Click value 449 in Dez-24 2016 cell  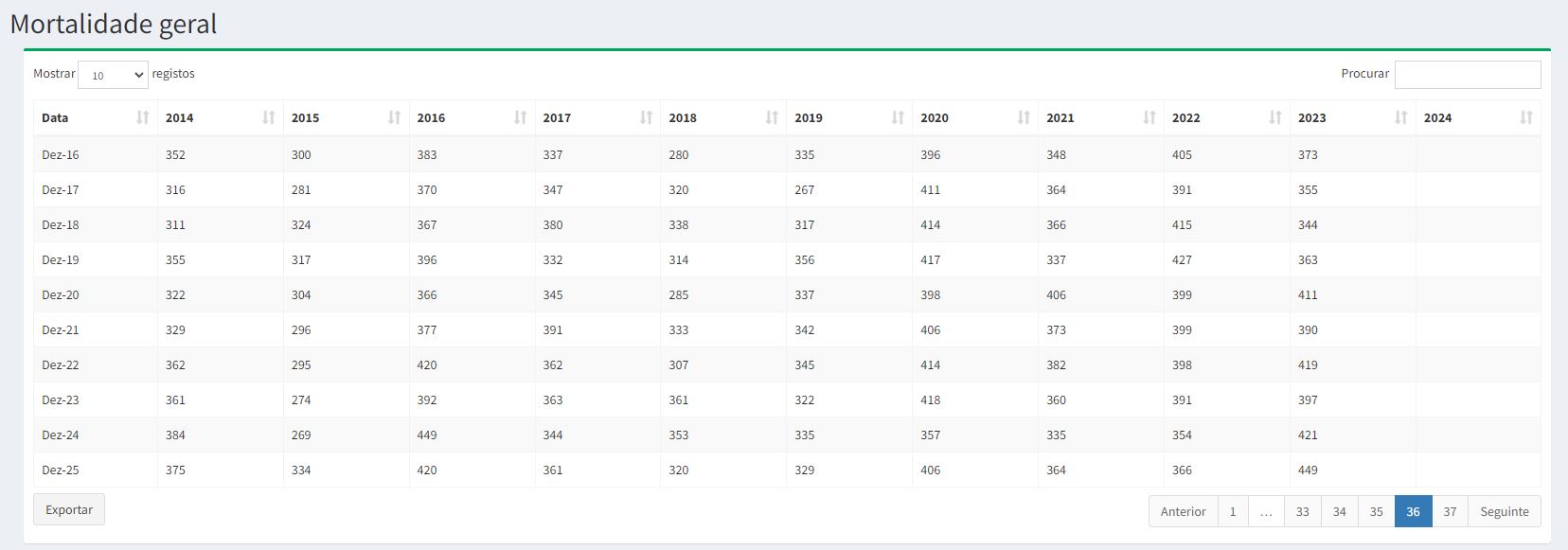point(427,435)
